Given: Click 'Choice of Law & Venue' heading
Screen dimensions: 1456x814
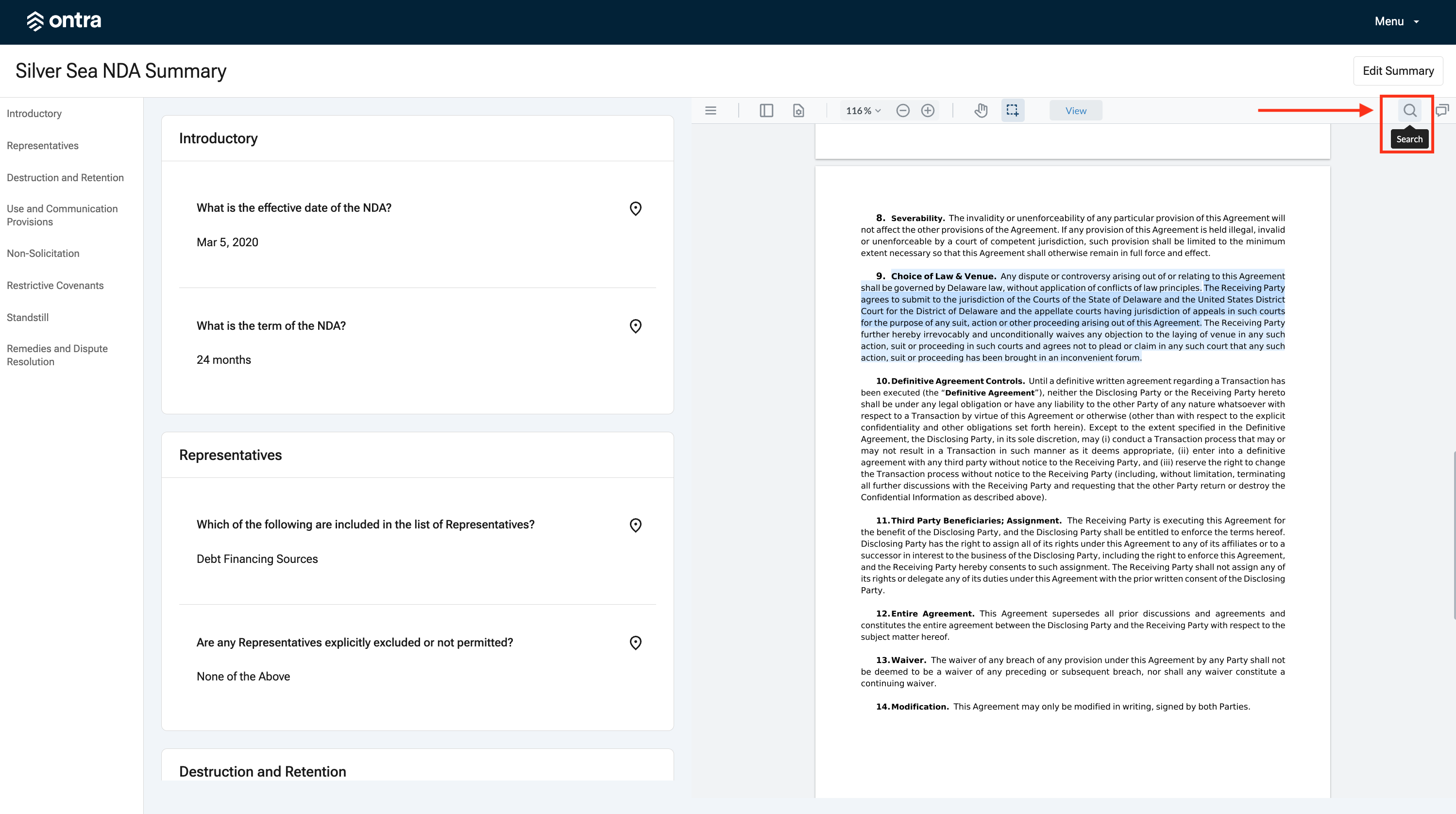Looking at the screenshot, I should [943, 276].
